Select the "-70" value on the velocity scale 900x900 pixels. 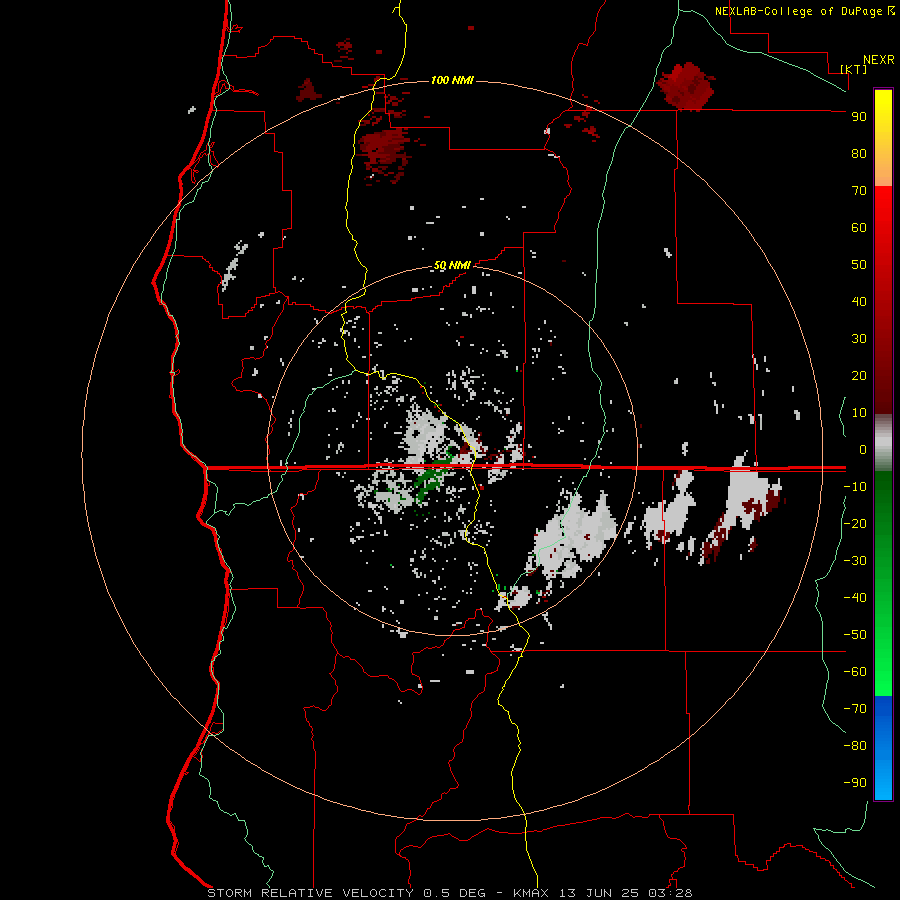[x=855, y=709]
